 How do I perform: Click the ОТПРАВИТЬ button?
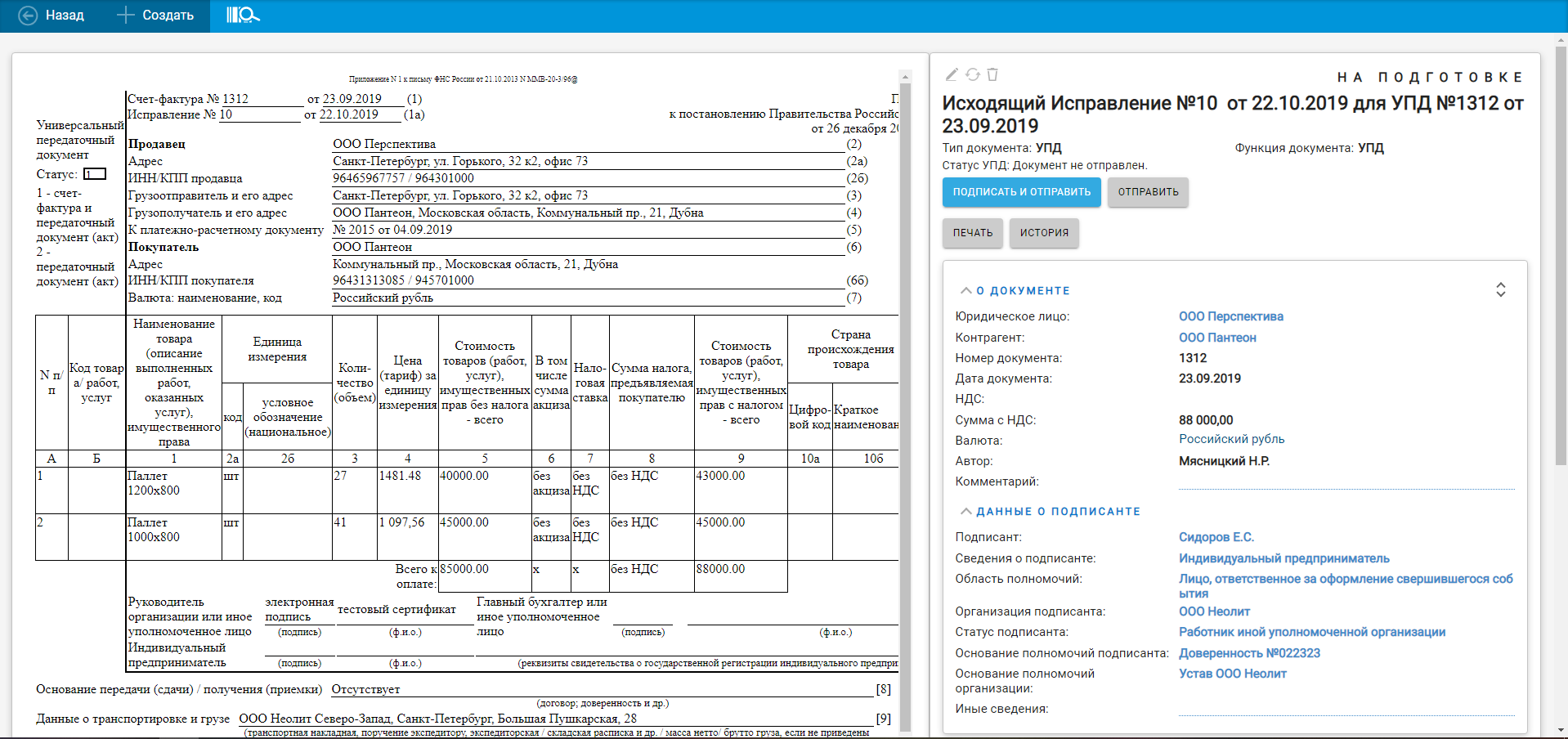(x=1148, y=192)
